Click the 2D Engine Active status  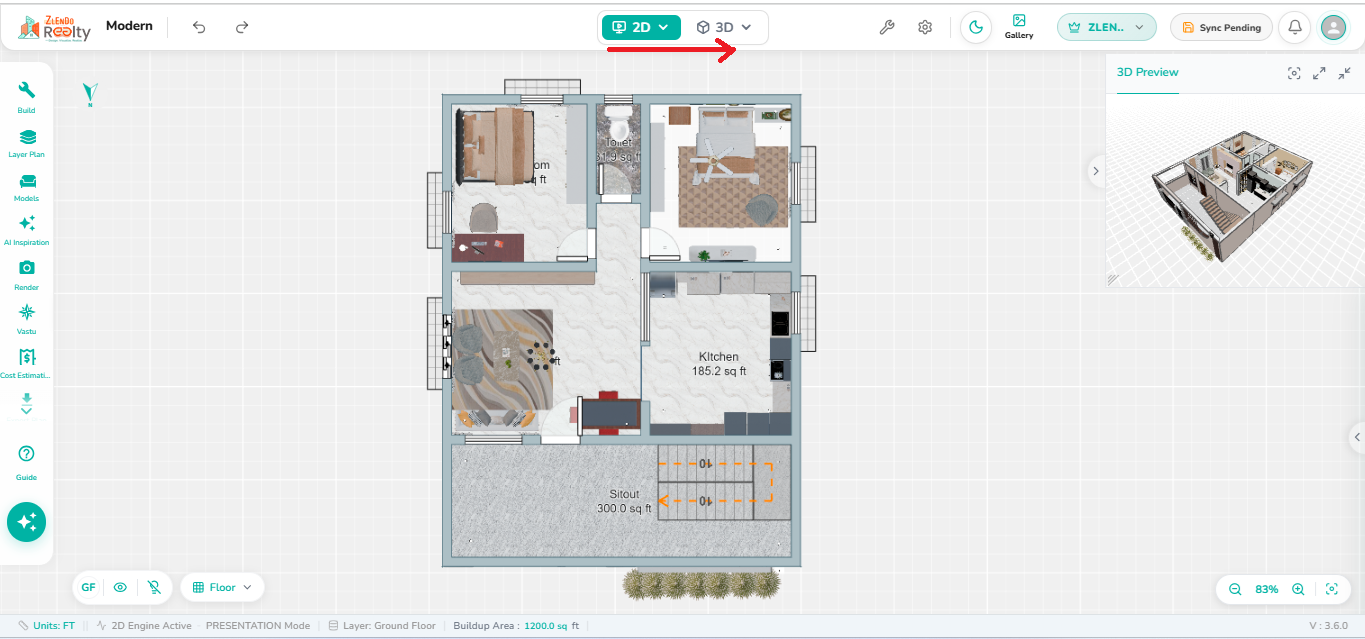[x=143, y=625]
